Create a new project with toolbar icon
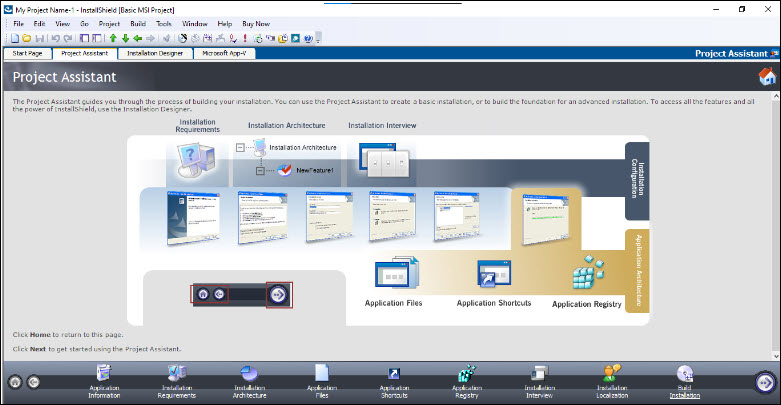The image size is (781, 405). [x=15, y=38]
